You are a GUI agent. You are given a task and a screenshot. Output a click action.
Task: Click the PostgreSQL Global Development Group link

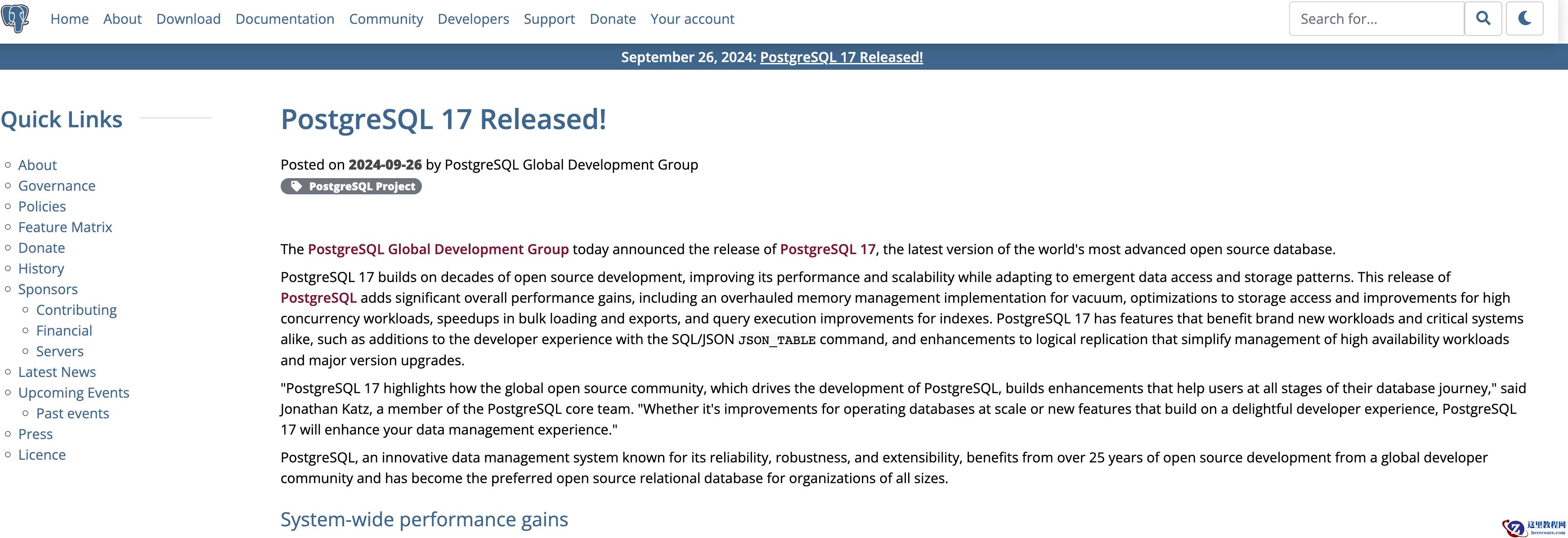point(438,249)
